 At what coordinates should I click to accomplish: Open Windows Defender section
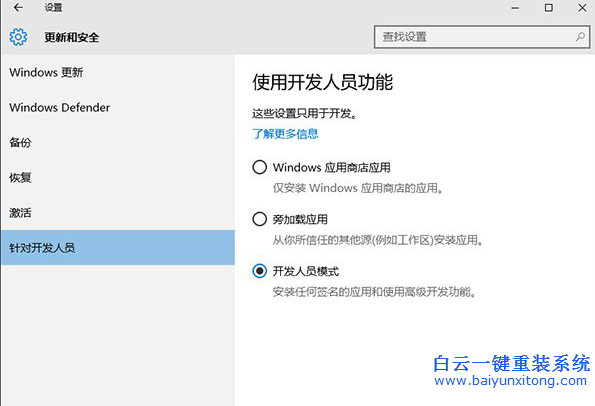coord(118,107)
